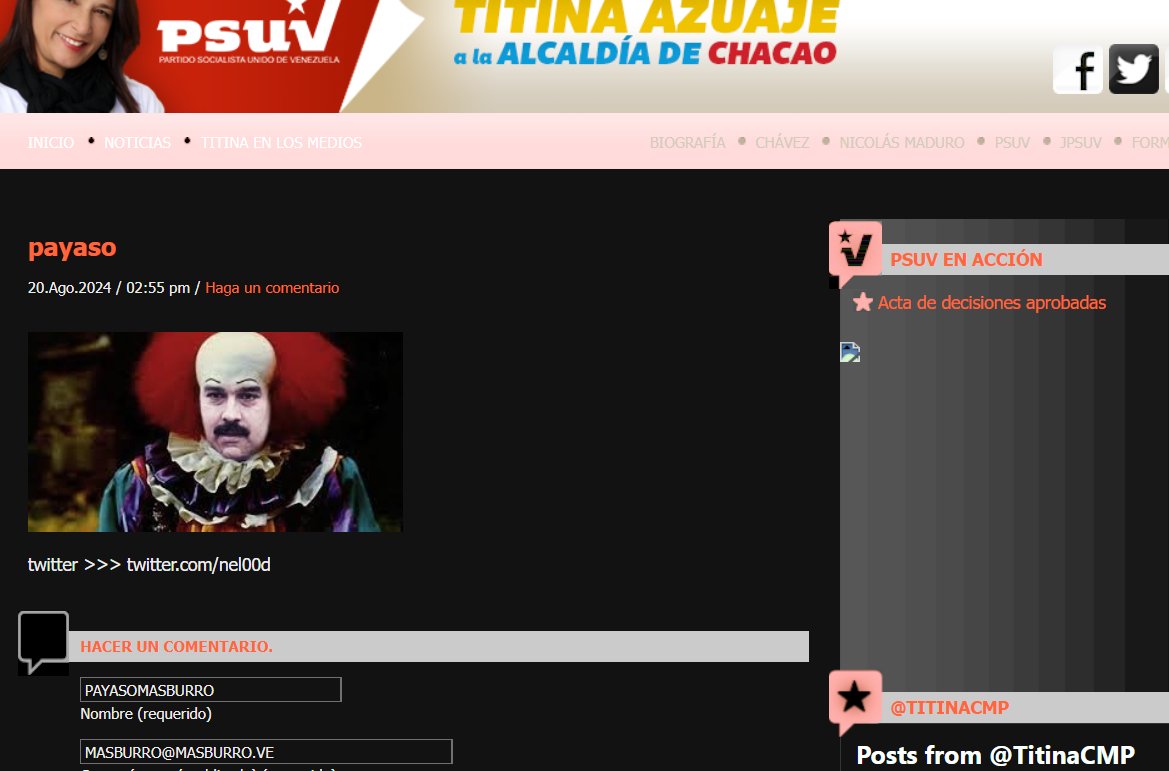Open the CHÁVEZ menu item
Image resolution: width=1169 pixels, height=771 pixels.
[x=782, y=142]
